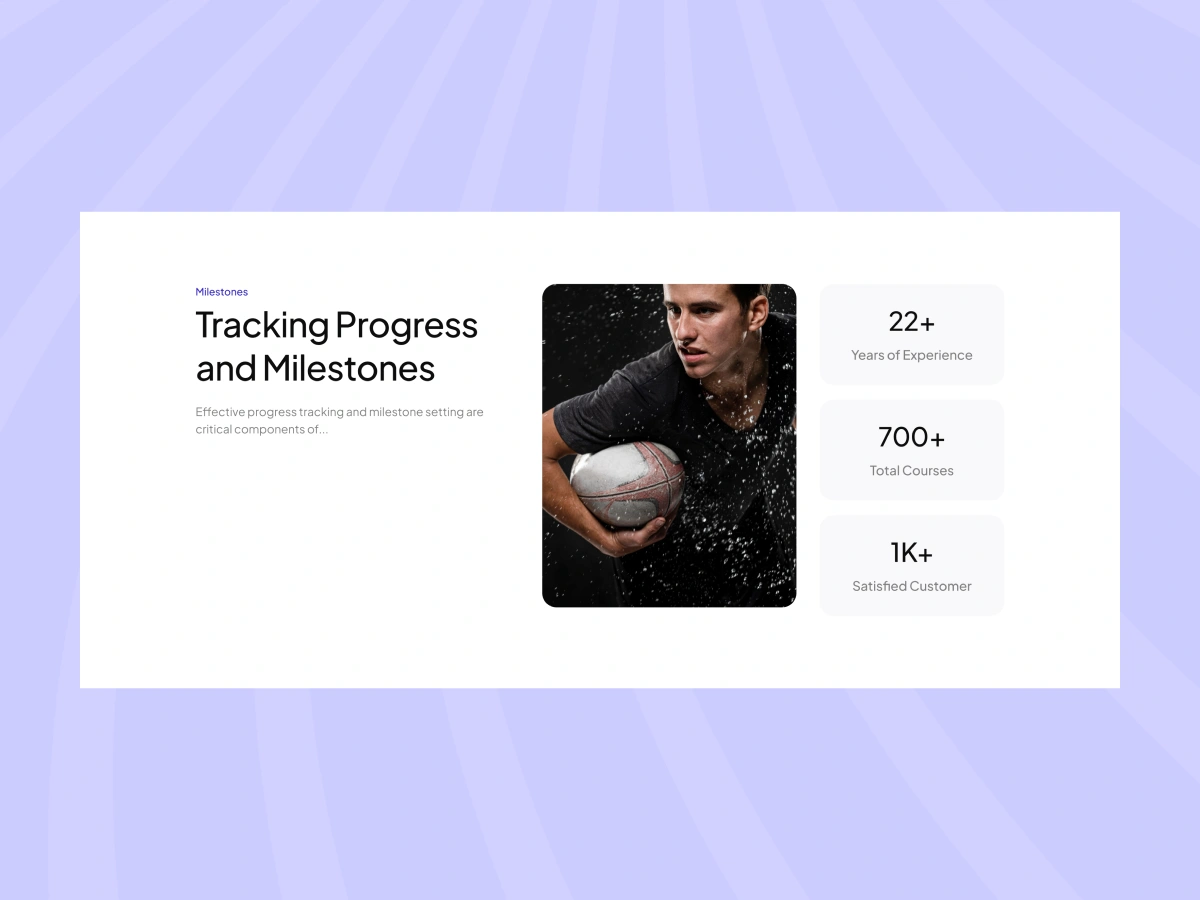Click the small purple Milestones label

pos(221,292)
